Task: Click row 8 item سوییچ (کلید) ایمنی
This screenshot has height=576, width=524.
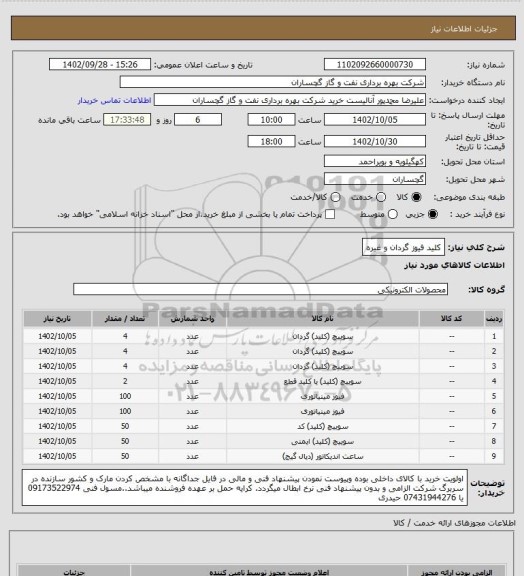Action: [323, 441]
